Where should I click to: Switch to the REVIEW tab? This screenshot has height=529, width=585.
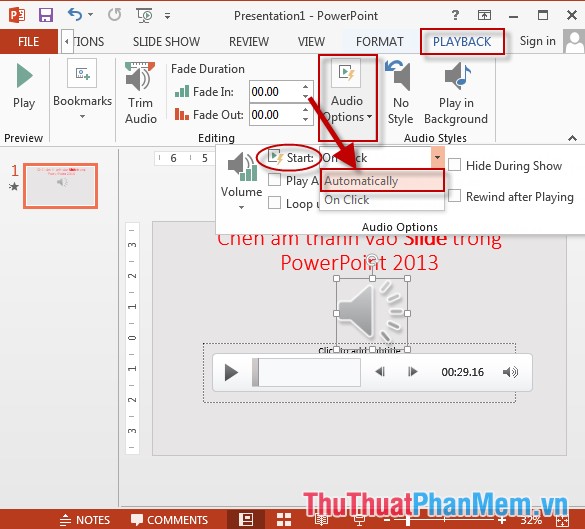249,41
